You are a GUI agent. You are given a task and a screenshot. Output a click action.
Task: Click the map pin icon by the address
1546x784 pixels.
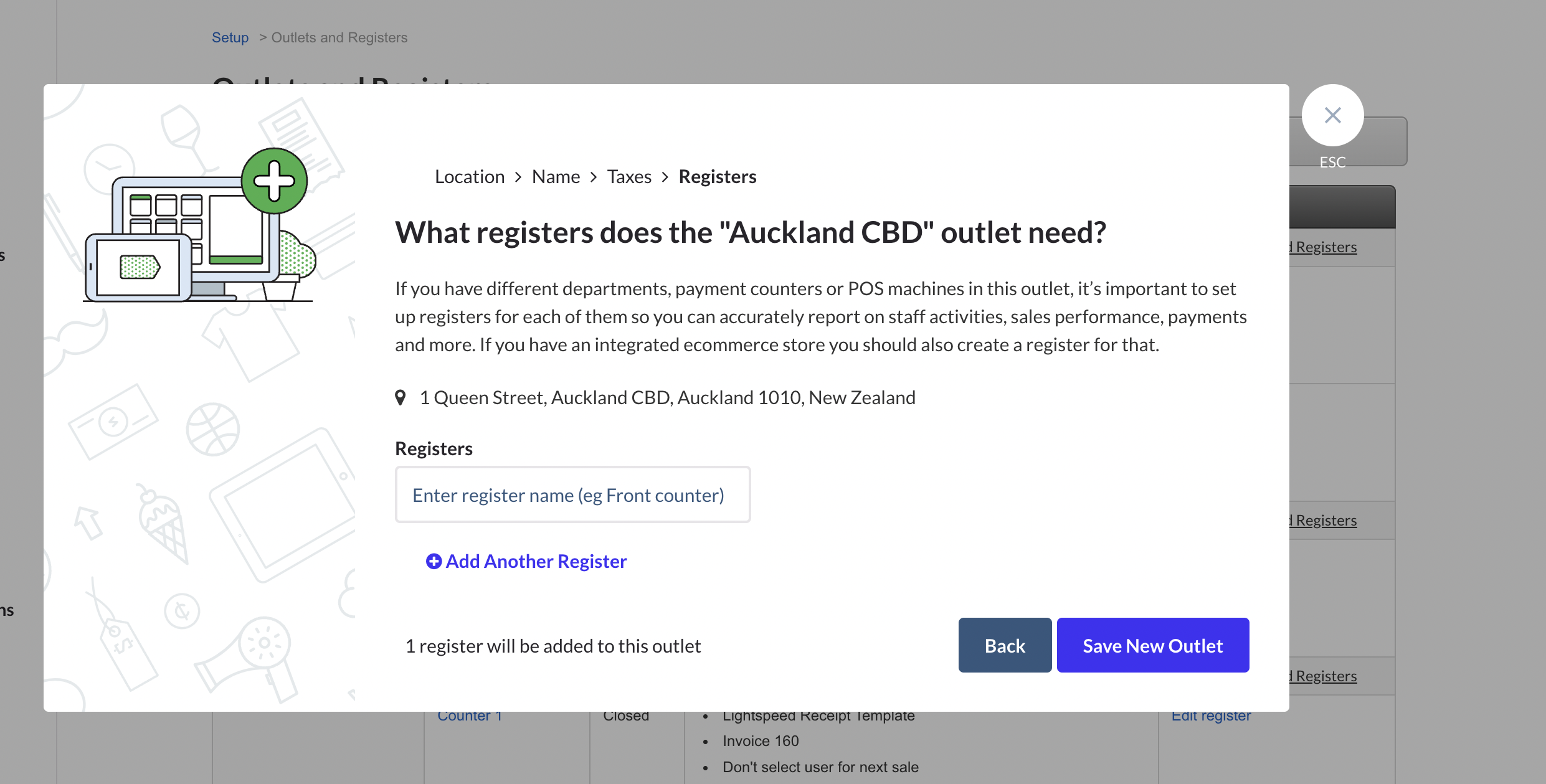tap(401, 397)
